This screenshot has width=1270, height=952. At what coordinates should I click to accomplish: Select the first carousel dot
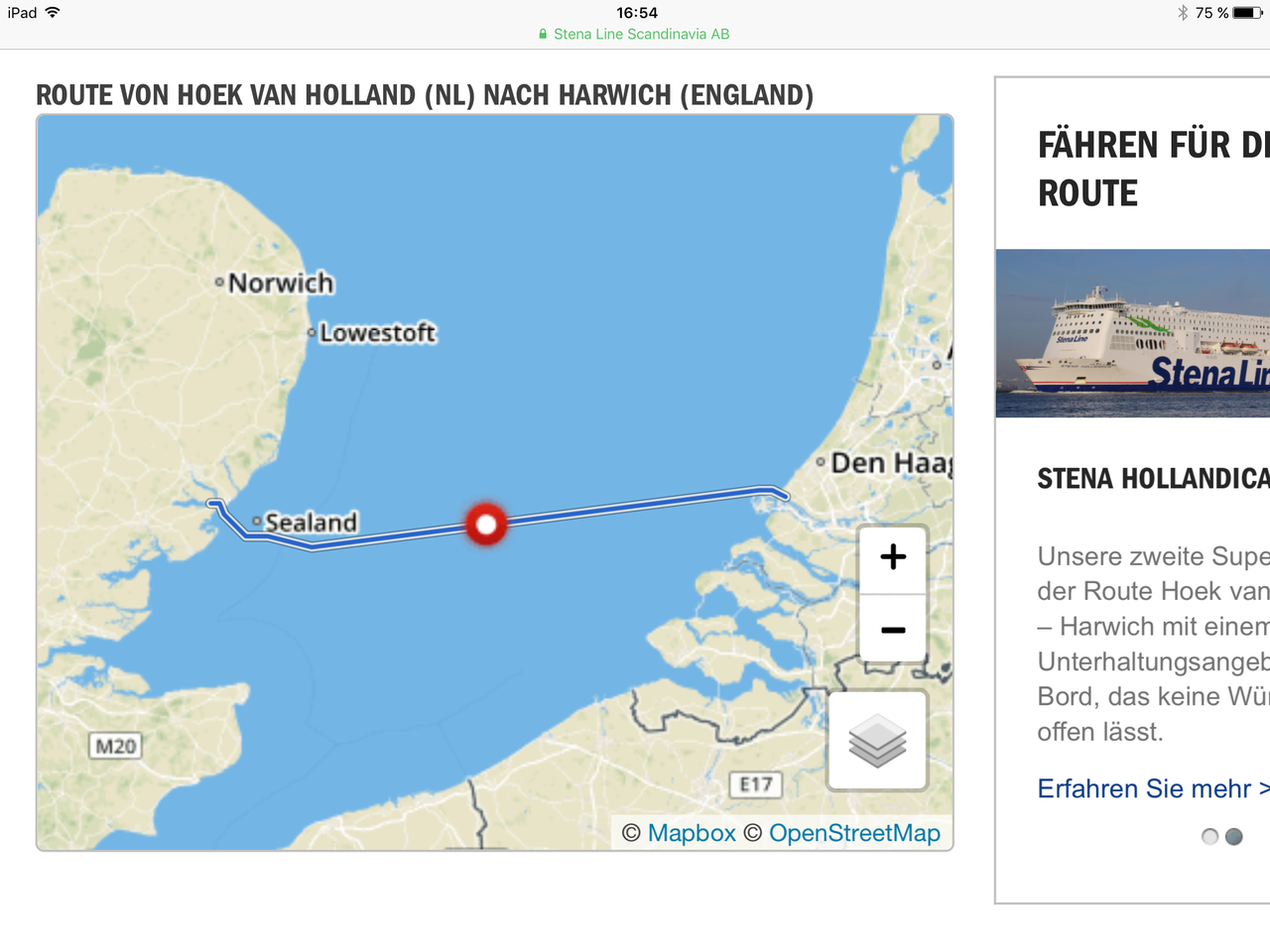click(x=1209, y=836)
